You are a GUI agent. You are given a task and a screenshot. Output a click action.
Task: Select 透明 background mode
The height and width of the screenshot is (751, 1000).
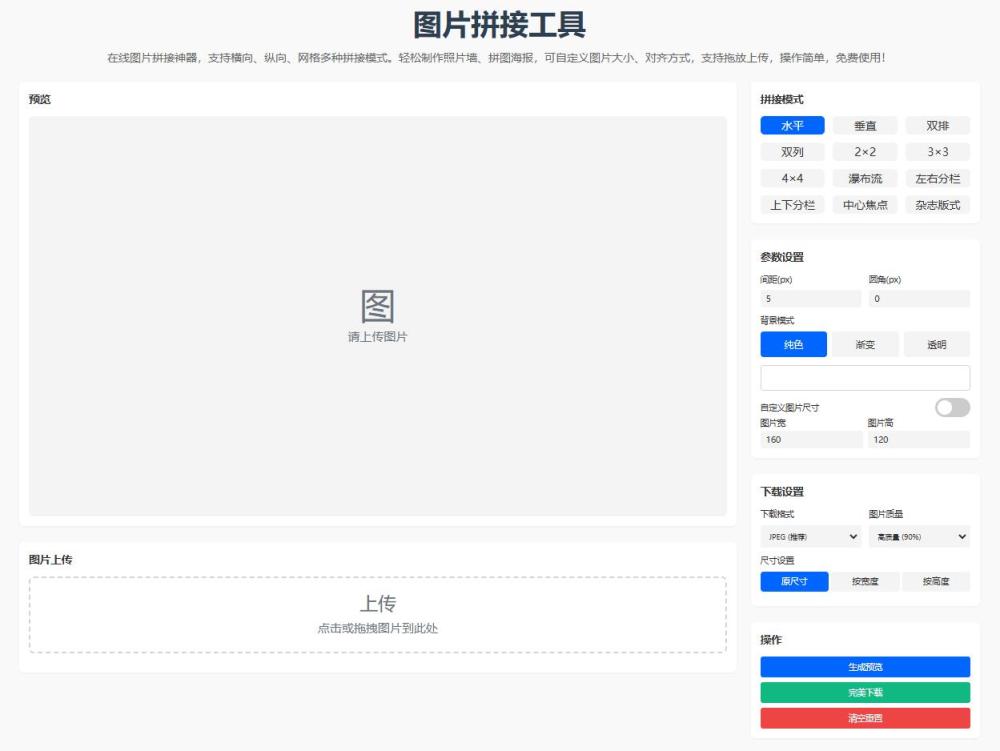[937, 344]
